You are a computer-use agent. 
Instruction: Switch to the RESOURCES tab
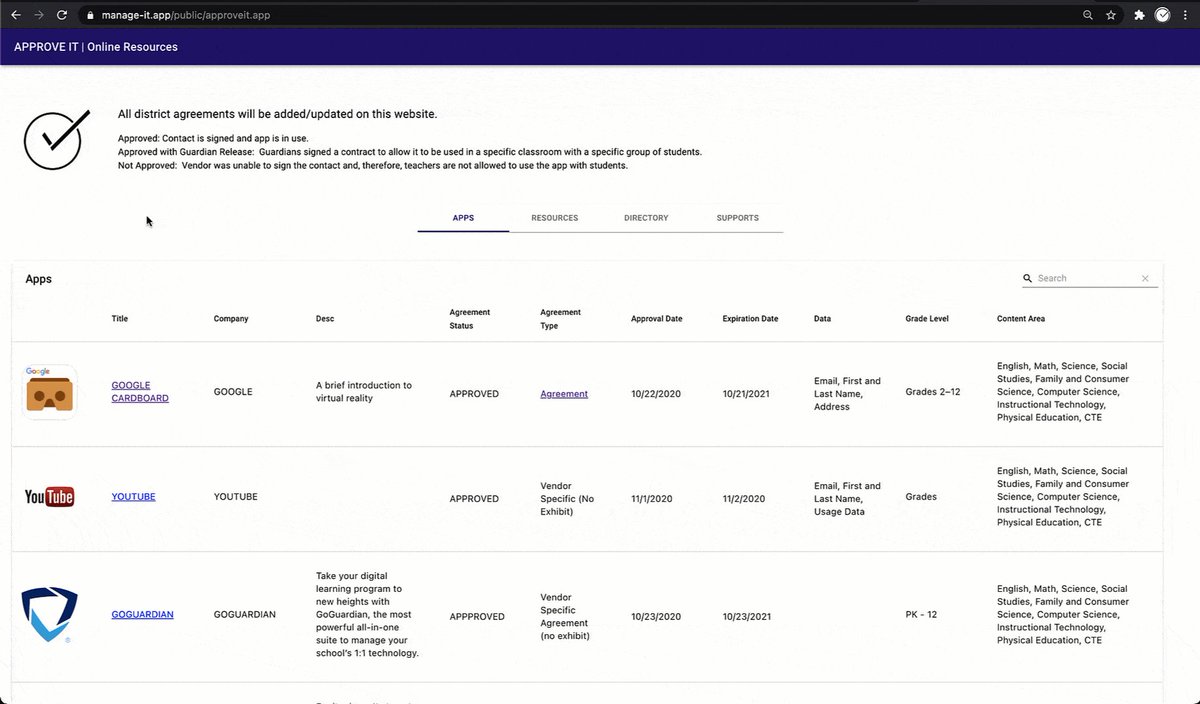[x=555, y=218]
